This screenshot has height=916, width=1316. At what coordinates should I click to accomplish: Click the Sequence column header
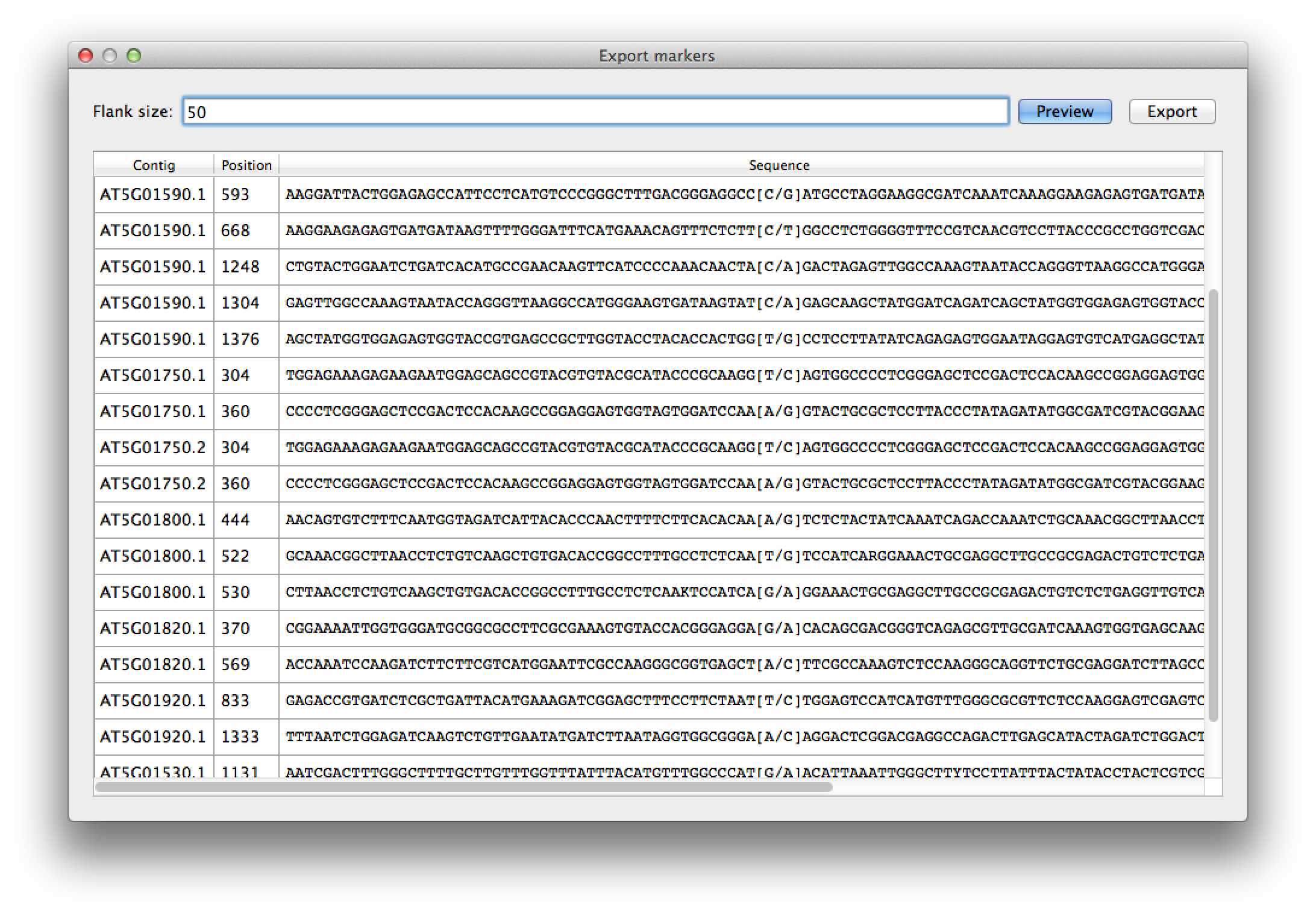coord(777,165)
